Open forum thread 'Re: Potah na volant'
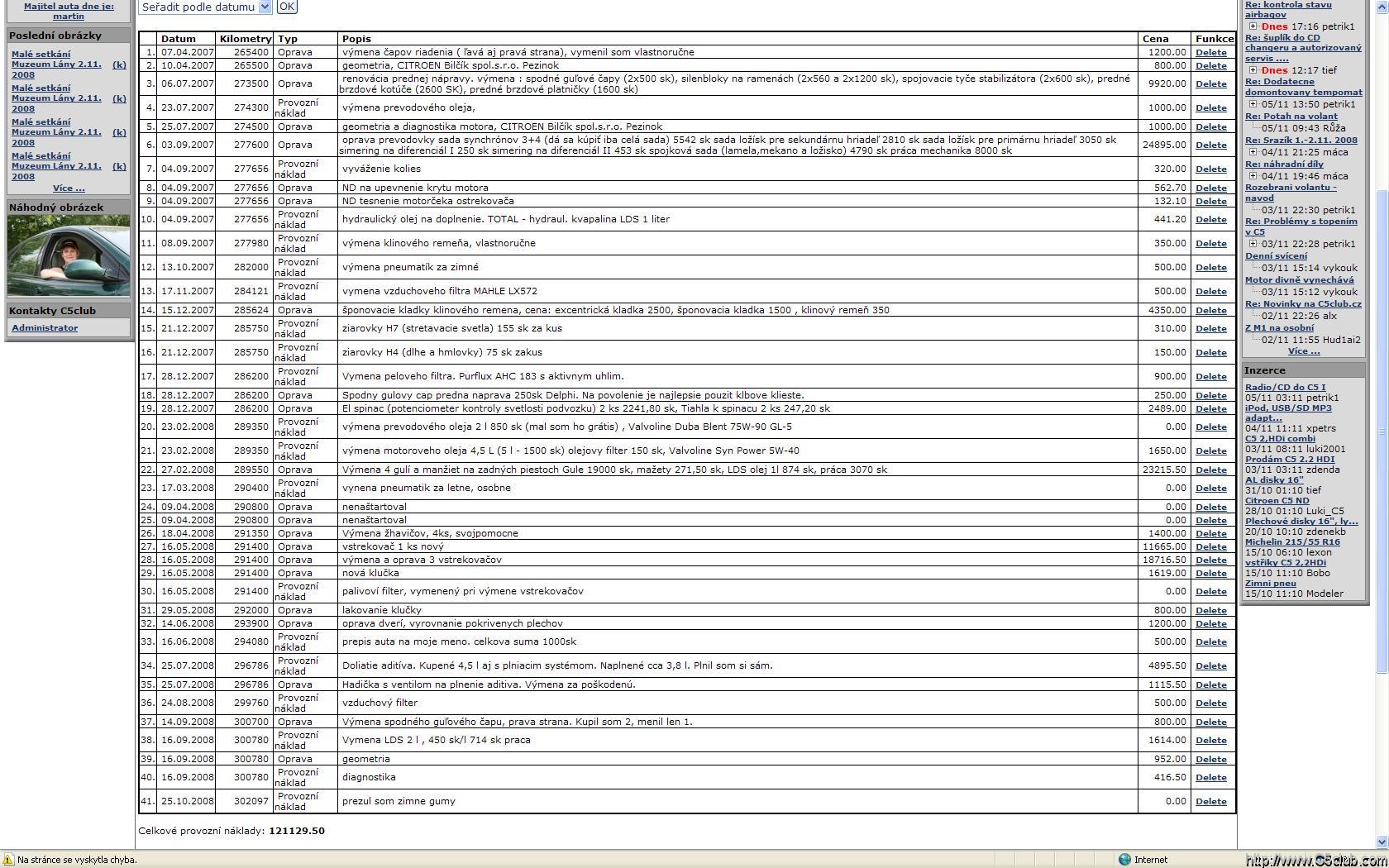 1291,117
